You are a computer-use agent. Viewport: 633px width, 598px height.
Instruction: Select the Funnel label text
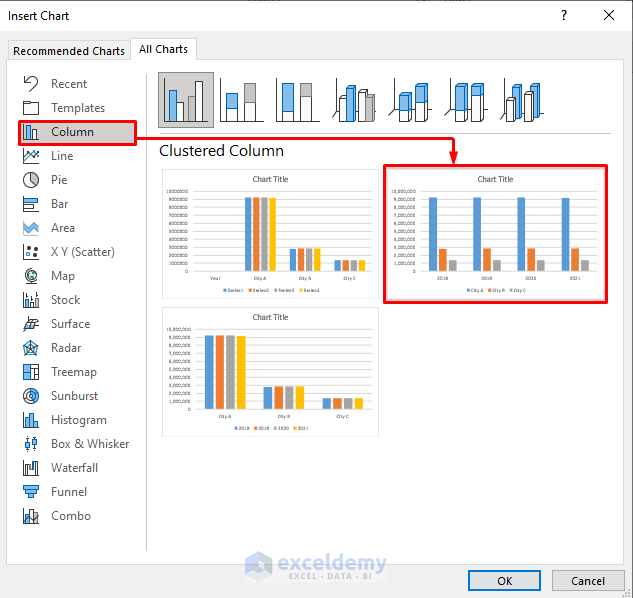coord(69,492)
